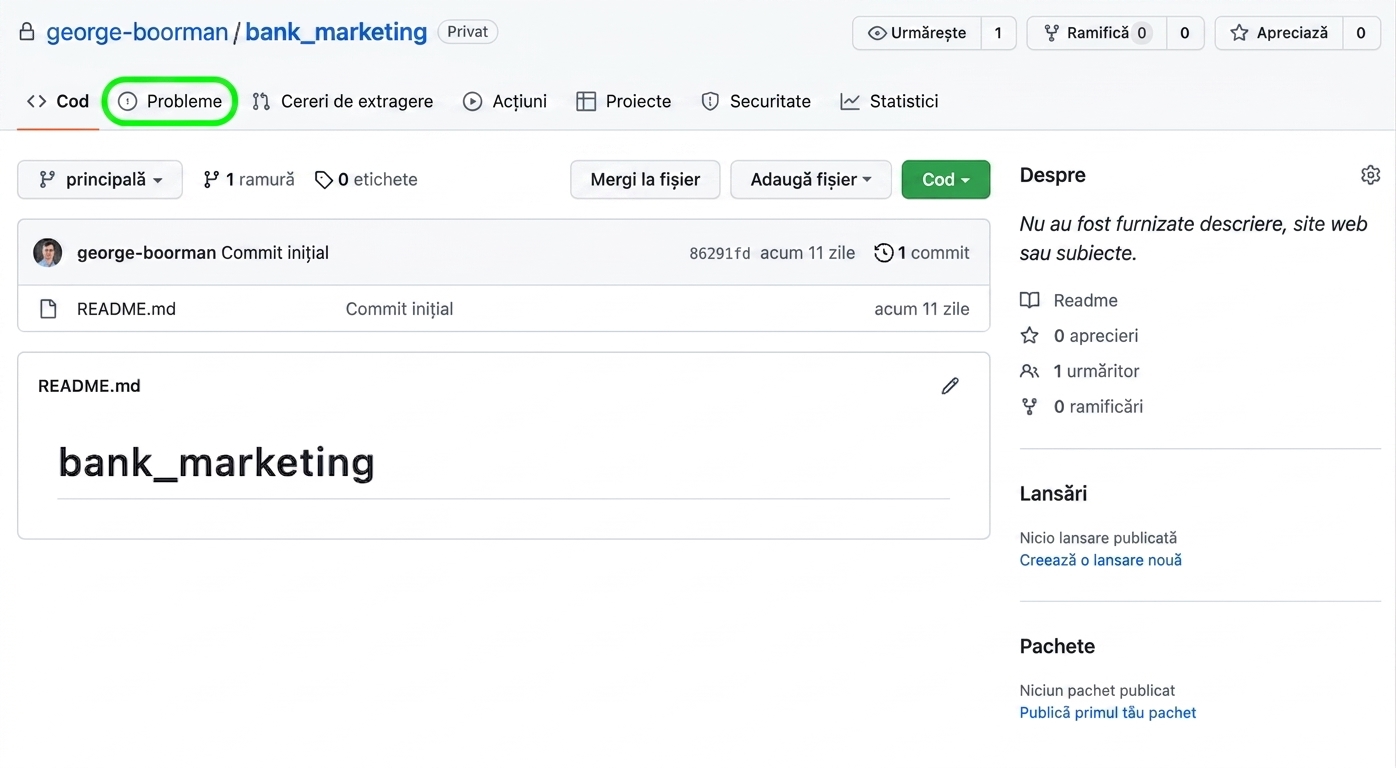Open the george-boorman owner link
Viewport: 1396px width, 768px height.
click(x=137, y=32)
